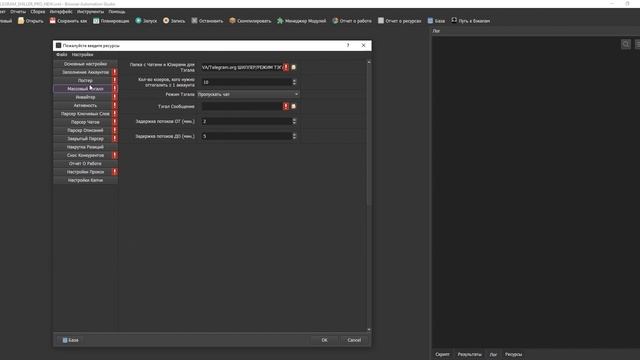Click the dialog help question mark

348,45
